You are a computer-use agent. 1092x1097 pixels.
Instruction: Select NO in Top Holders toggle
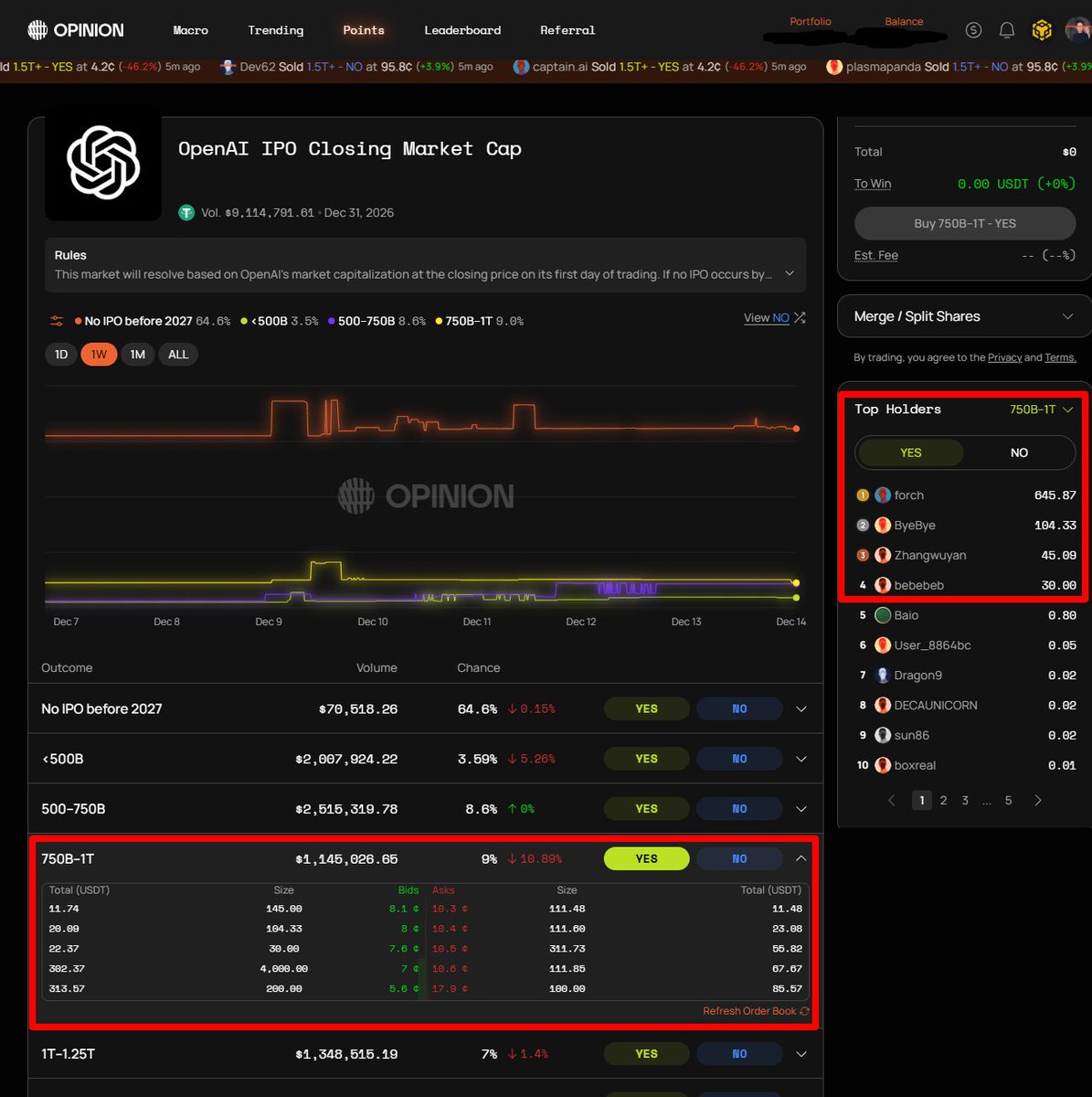pos(1019,453)
